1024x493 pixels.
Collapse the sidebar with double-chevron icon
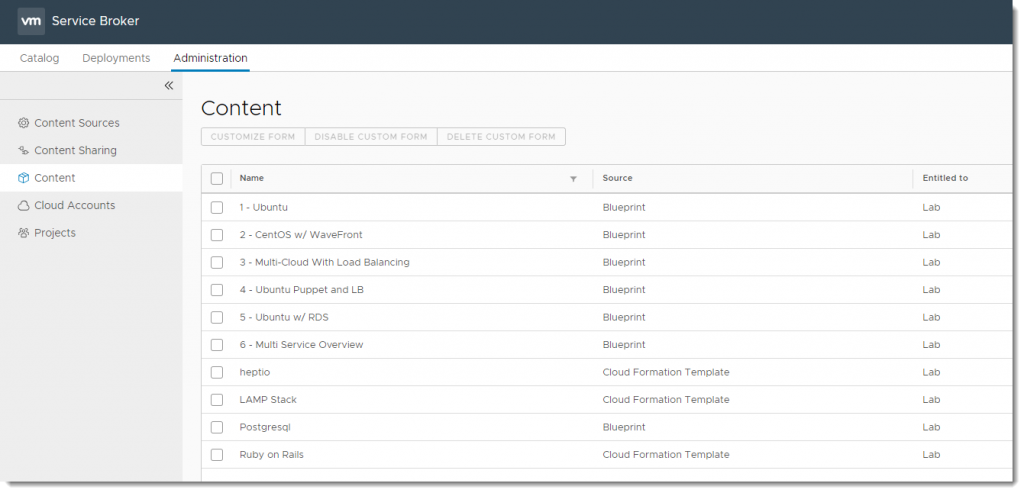click(x=168, y=86)
